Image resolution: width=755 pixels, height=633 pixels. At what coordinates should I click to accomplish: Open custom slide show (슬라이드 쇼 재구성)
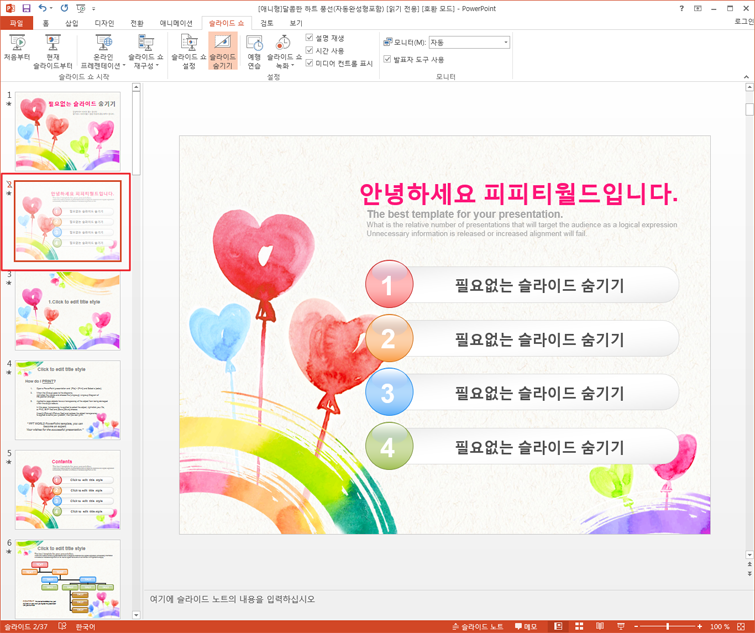coord(145,52)
